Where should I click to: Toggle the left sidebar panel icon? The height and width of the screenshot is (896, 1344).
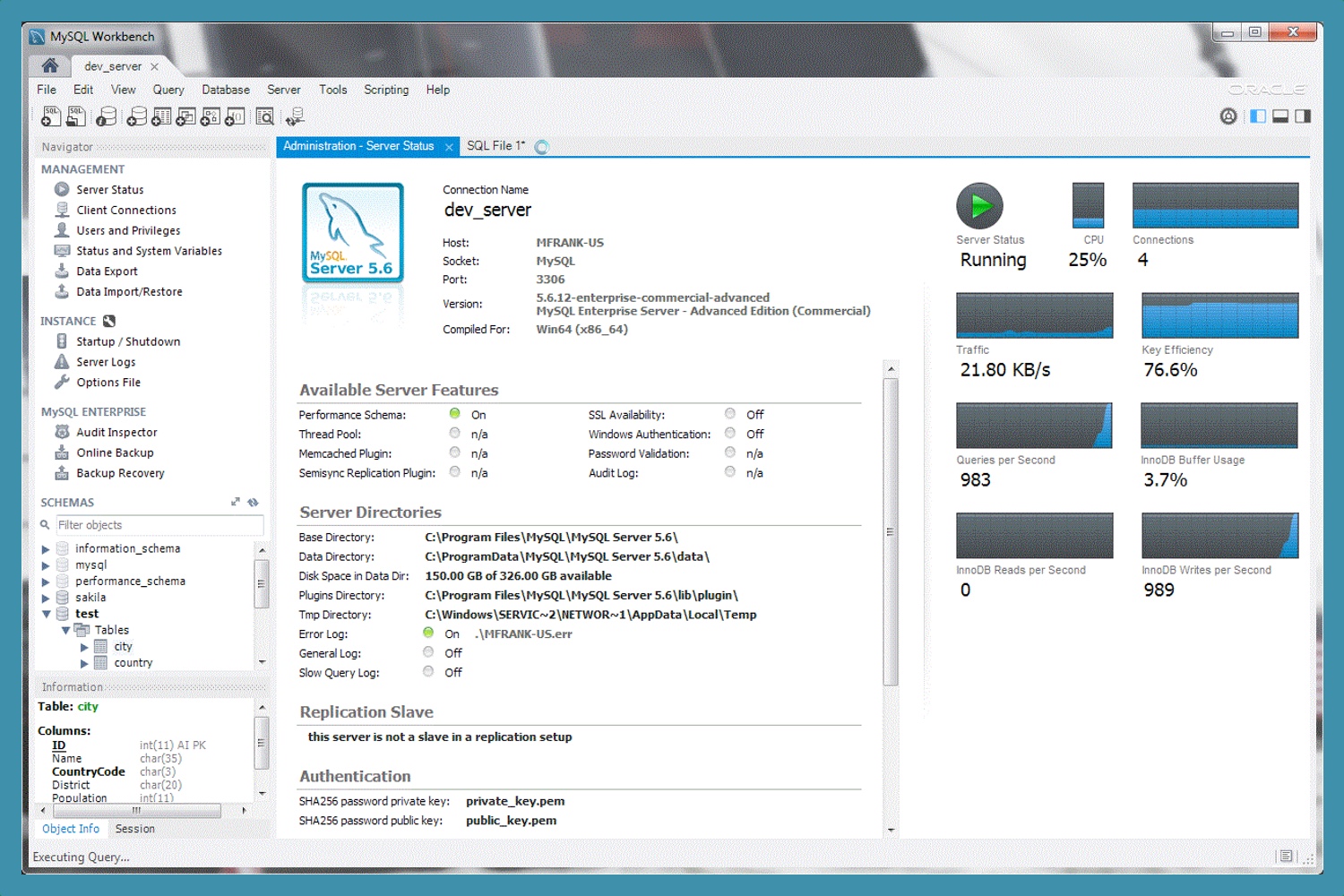pyautogui.click(x=1258, y=116)
